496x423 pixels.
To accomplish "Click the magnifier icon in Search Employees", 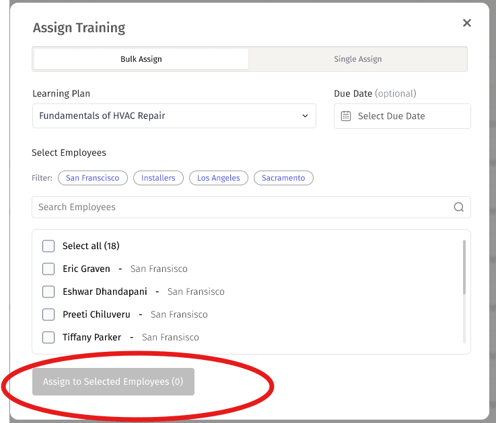I will (458, 207).
